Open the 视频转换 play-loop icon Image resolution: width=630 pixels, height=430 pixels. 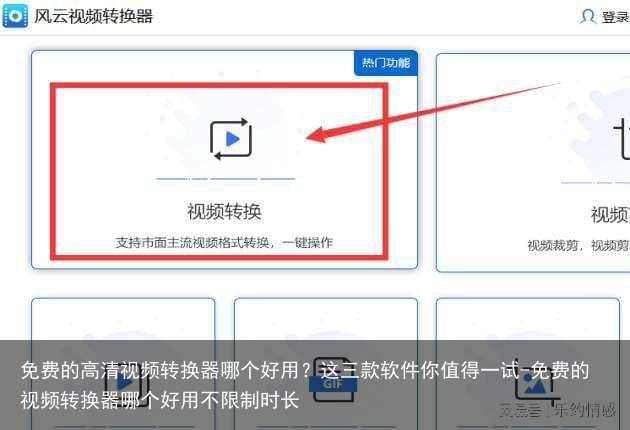(x=230, y=139)
